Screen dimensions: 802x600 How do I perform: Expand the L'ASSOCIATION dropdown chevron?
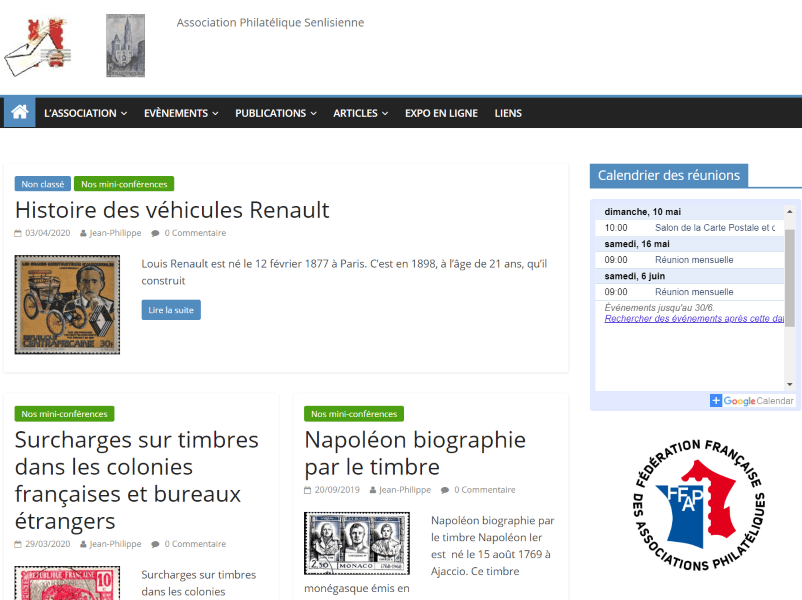pyautogui.click(x=124, y=114)
